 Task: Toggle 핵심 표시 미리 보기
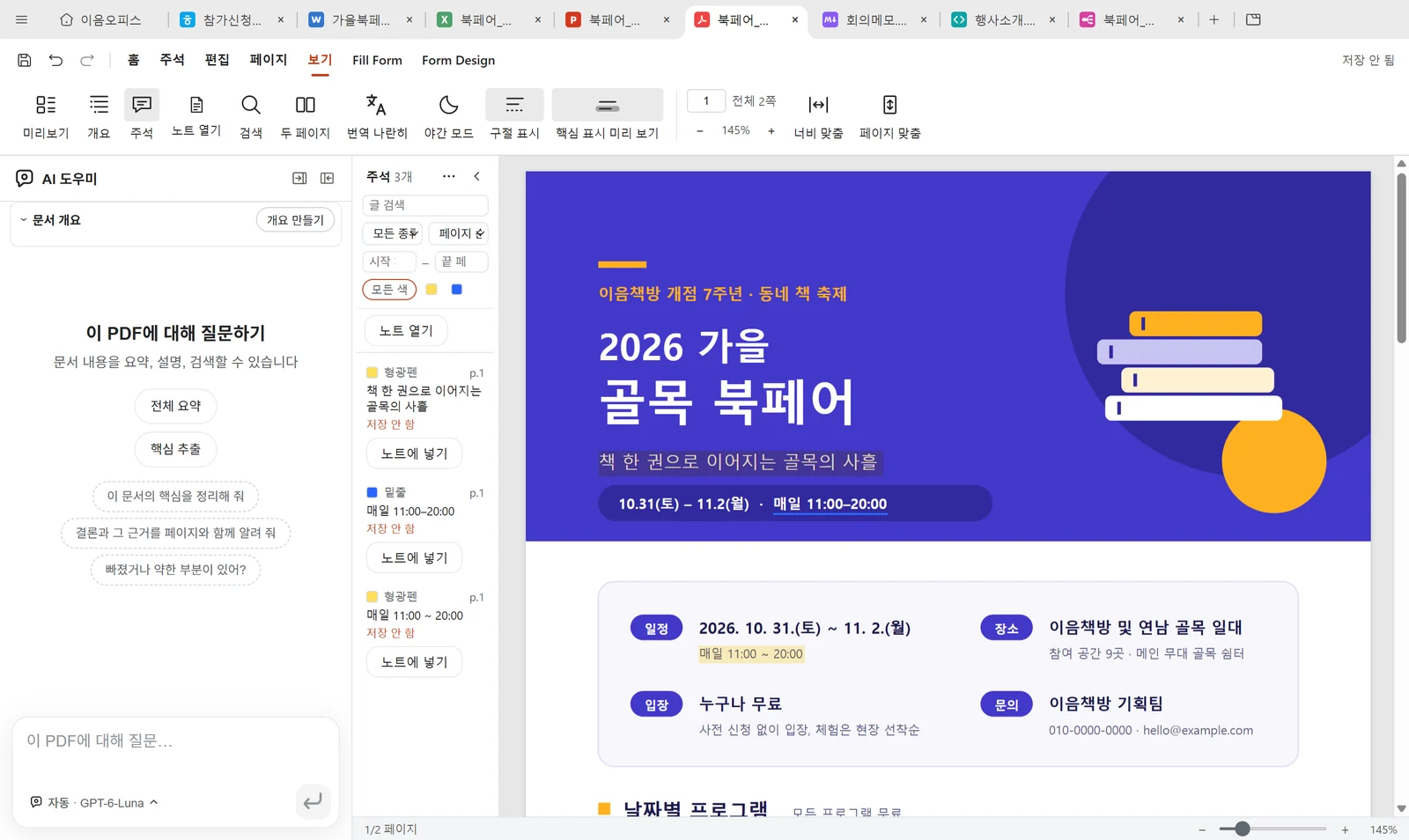607,115
